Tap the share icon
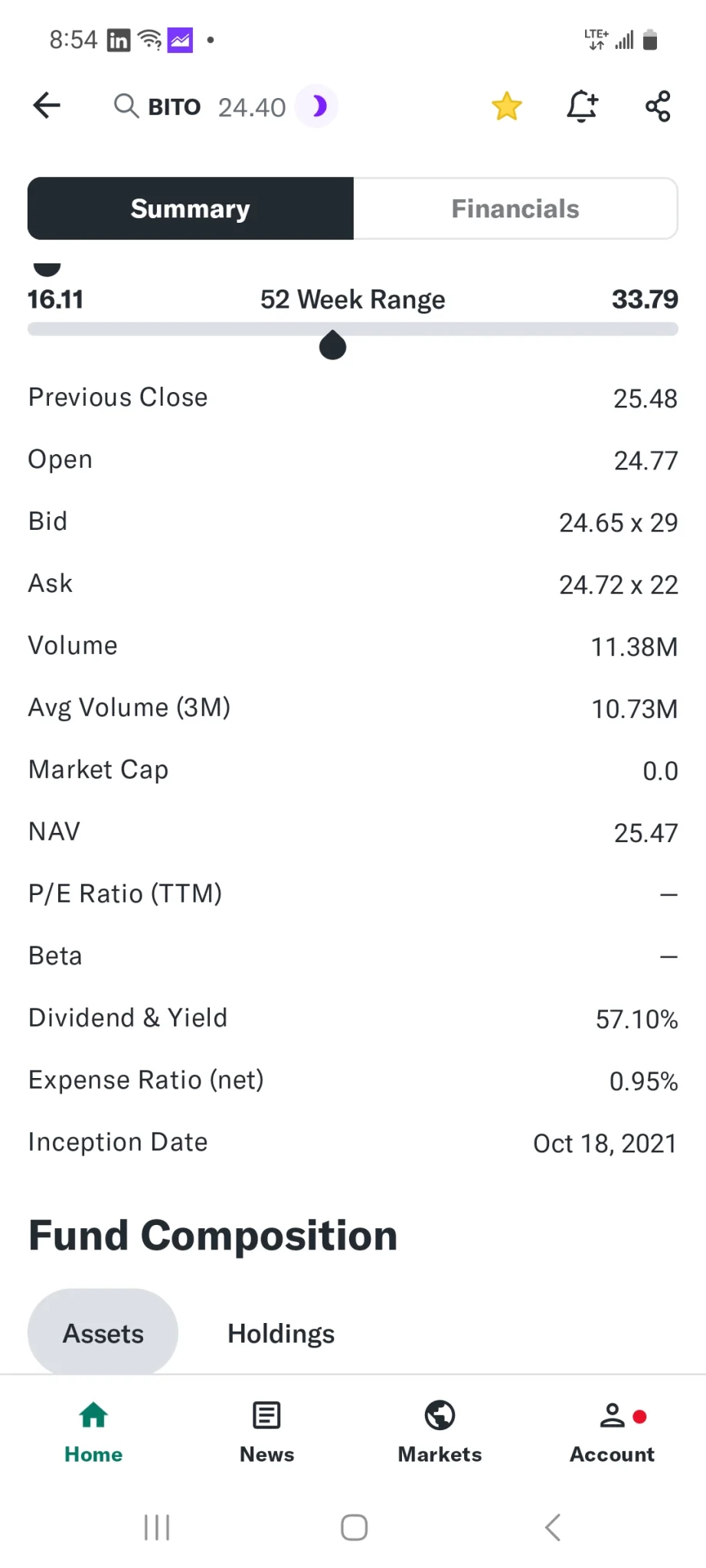This screenshot has height=1568, width=706. click(x=658, y=106)
